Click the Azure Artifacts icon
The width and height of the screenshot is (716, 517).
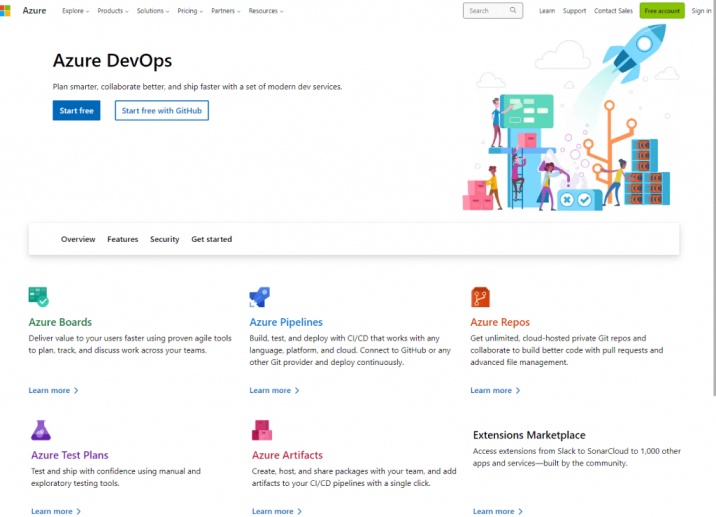click(262, 430)
